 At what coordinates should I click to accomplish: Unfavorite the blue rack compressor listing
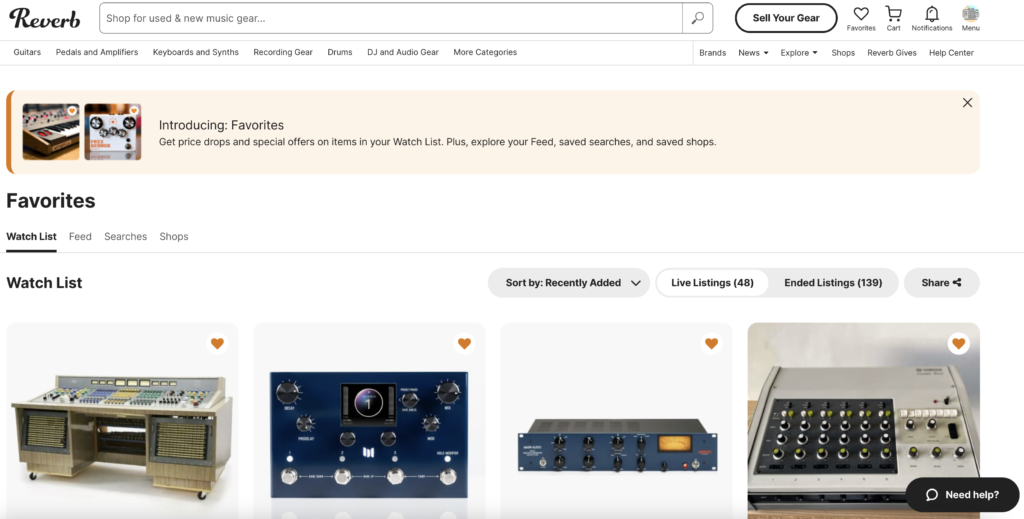pos(711,344)
